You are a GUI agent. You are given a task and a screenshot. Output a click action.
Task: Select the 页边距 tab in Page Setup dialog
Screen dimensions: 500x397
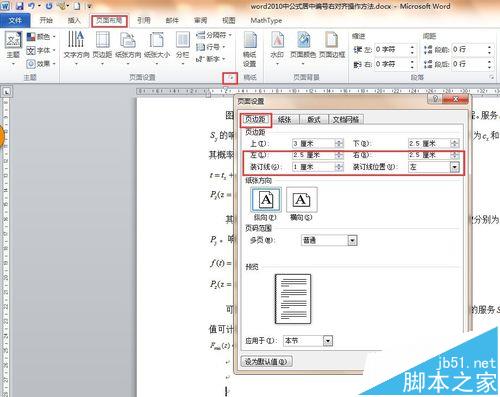(255, 120)
